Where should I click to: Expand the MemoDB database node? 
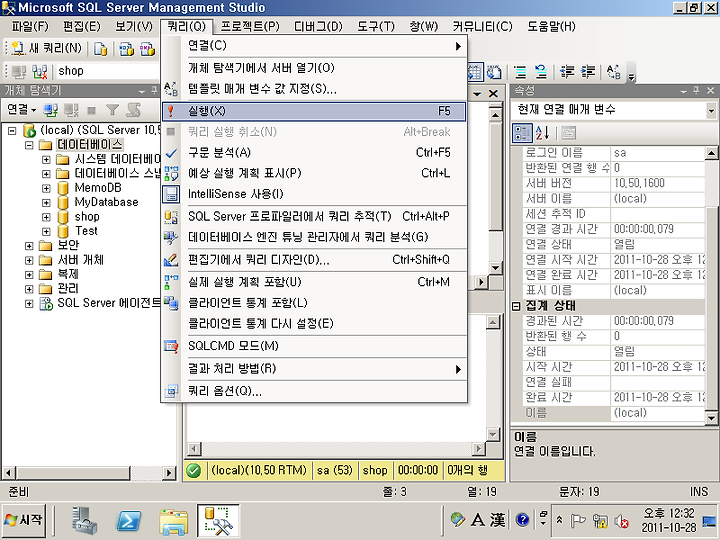(x=46, y=188)
